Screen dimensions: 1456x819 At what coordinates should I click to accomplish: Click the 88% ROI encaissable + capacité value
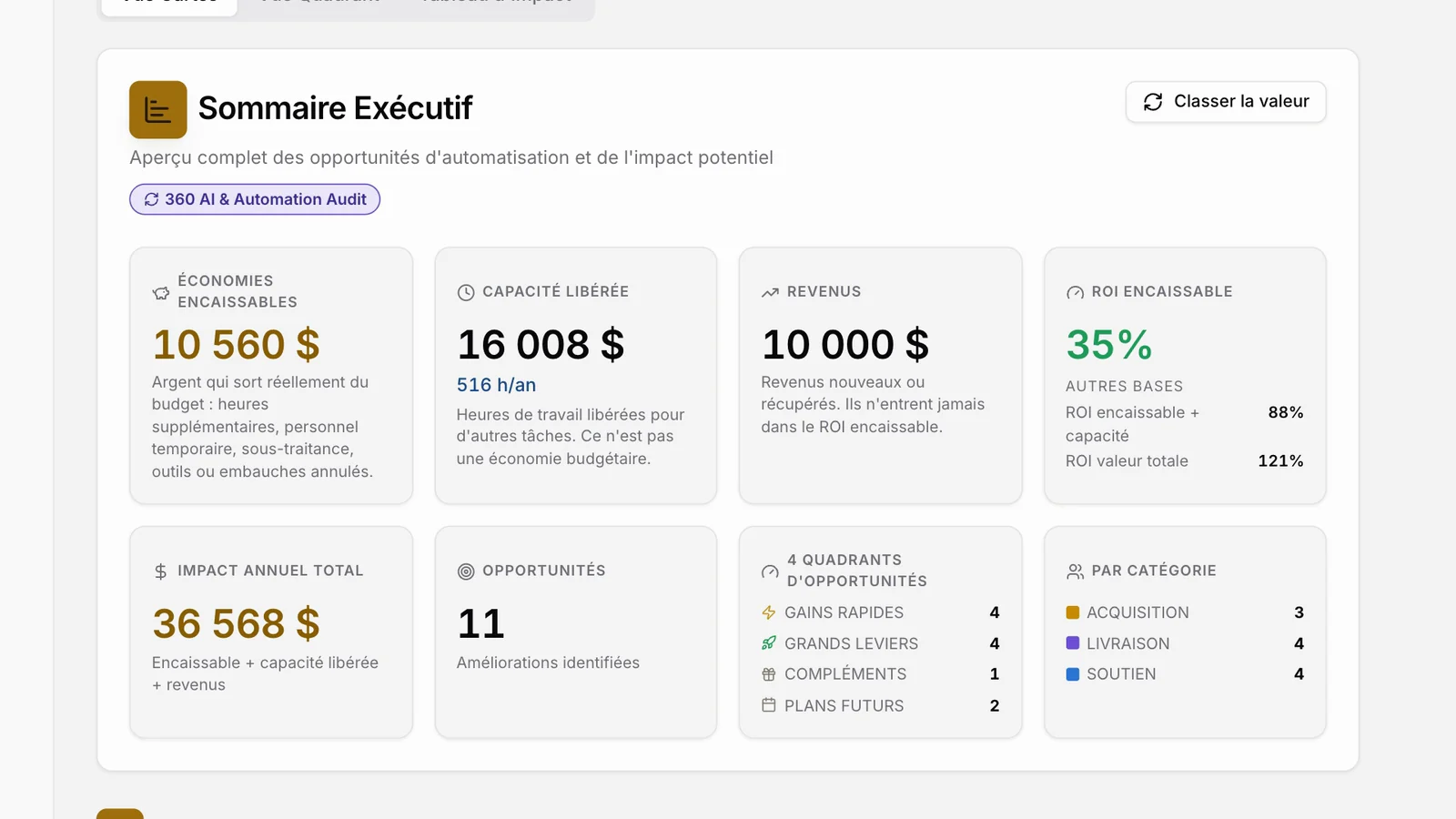[x=1286, y=412]
